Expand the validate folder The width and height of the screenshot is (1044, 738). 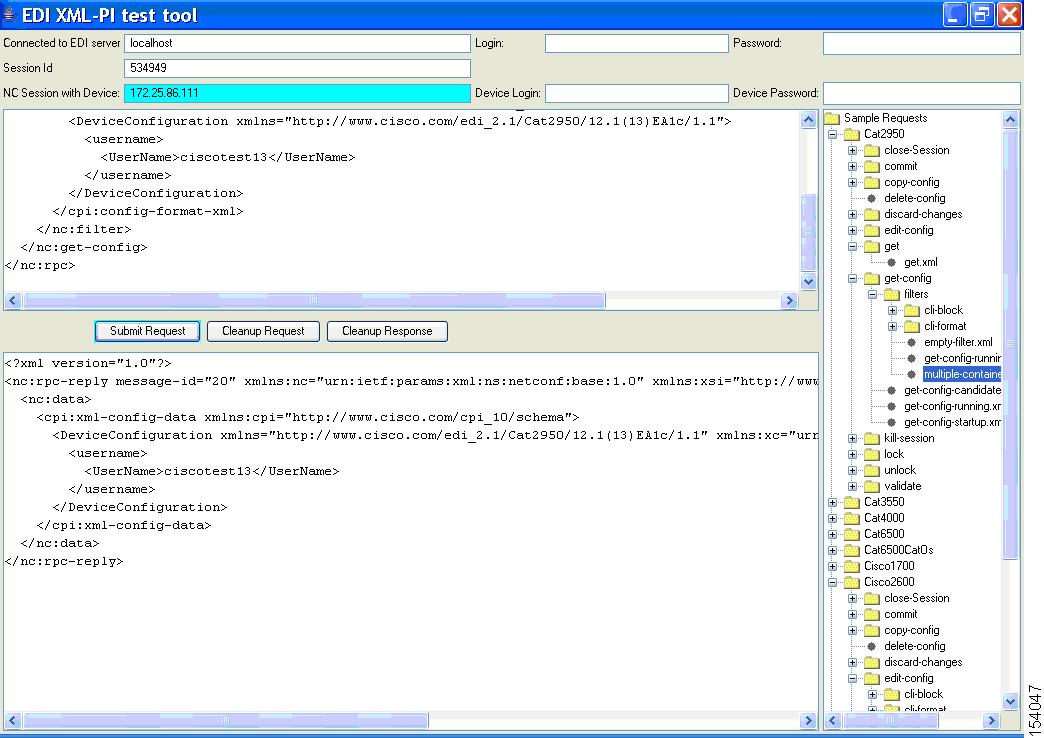(852, 486)
